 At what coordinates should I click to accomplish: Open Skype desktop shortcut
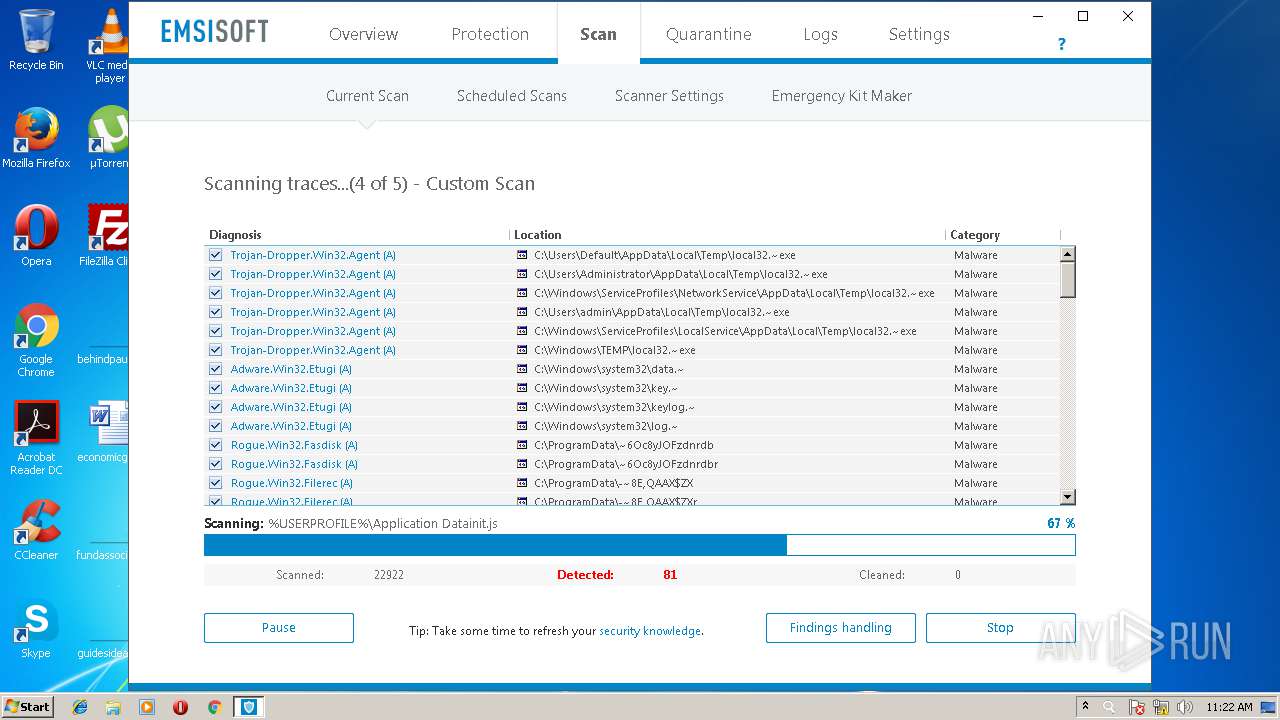tap(36, 628)
